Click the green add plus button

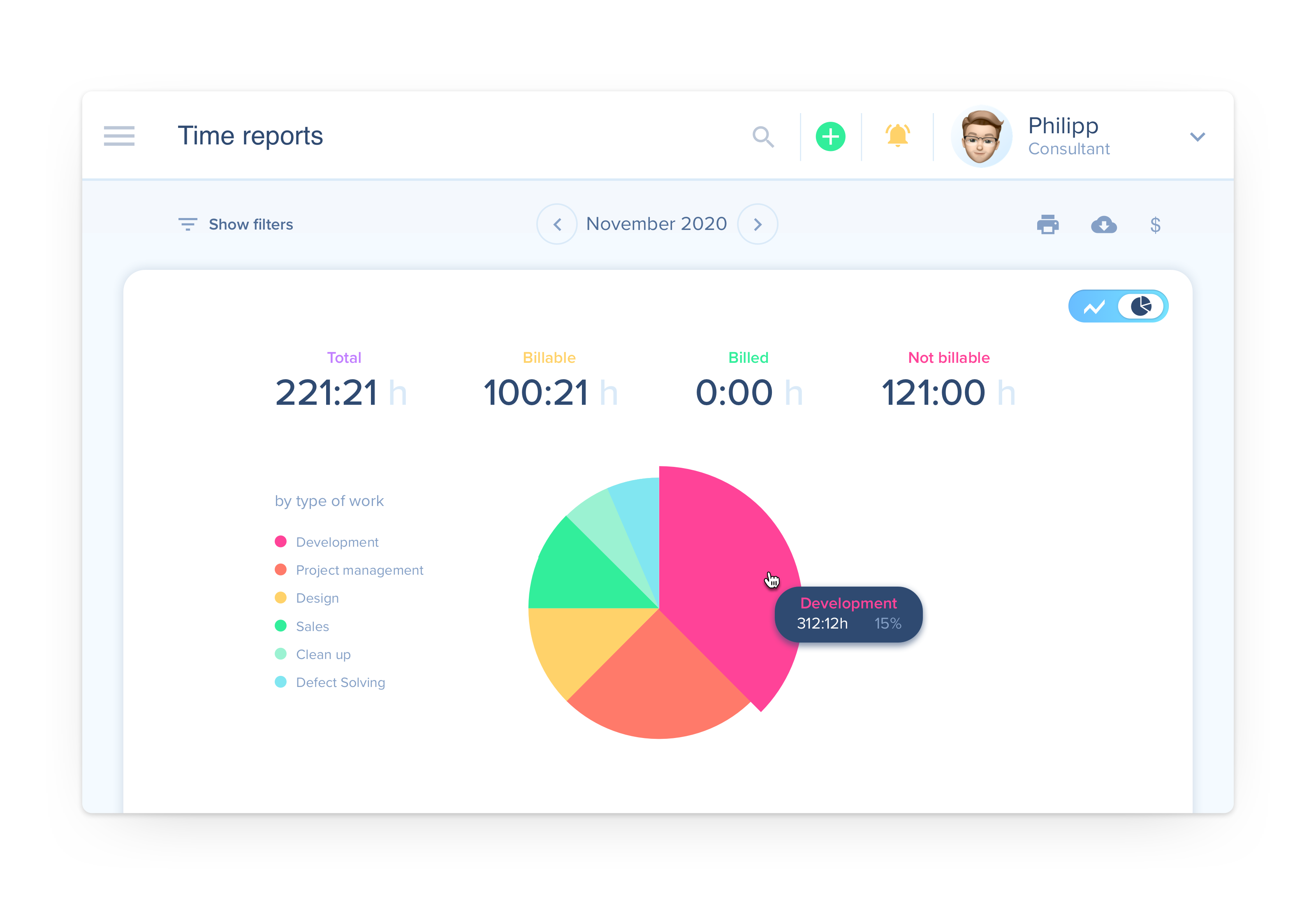(830, 137)
